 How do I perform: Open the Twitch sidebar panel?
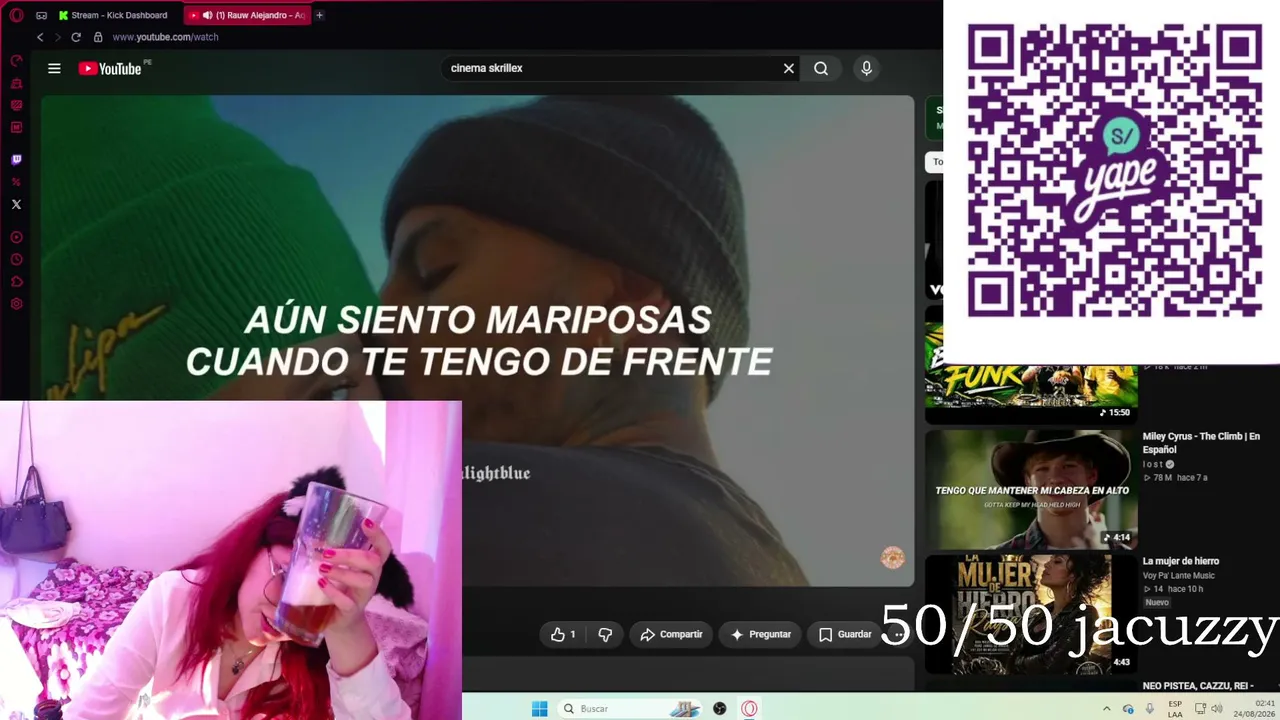(16, 160)
